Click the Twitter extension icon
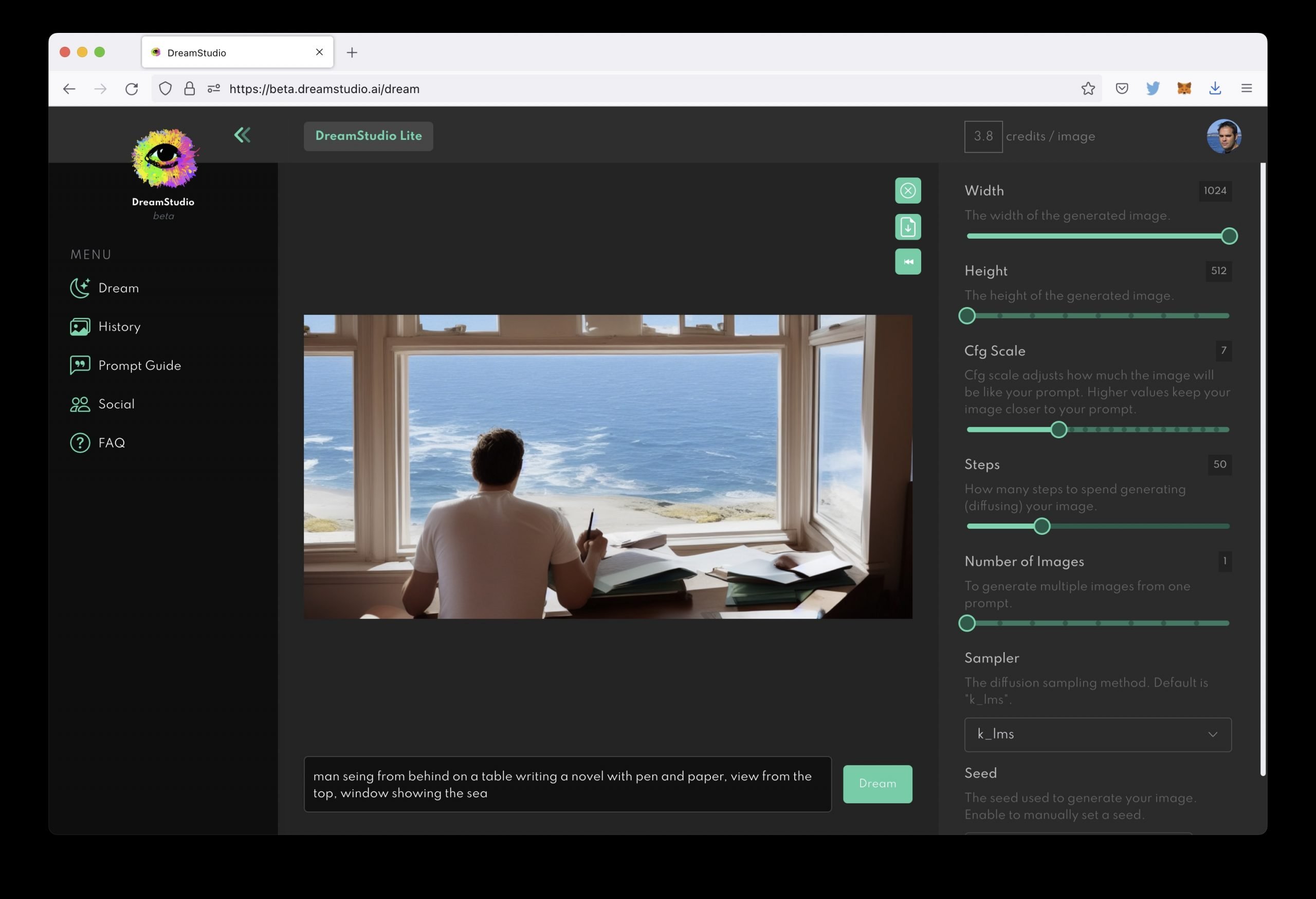The image size is (1316, 899). tap(1153, 88)
